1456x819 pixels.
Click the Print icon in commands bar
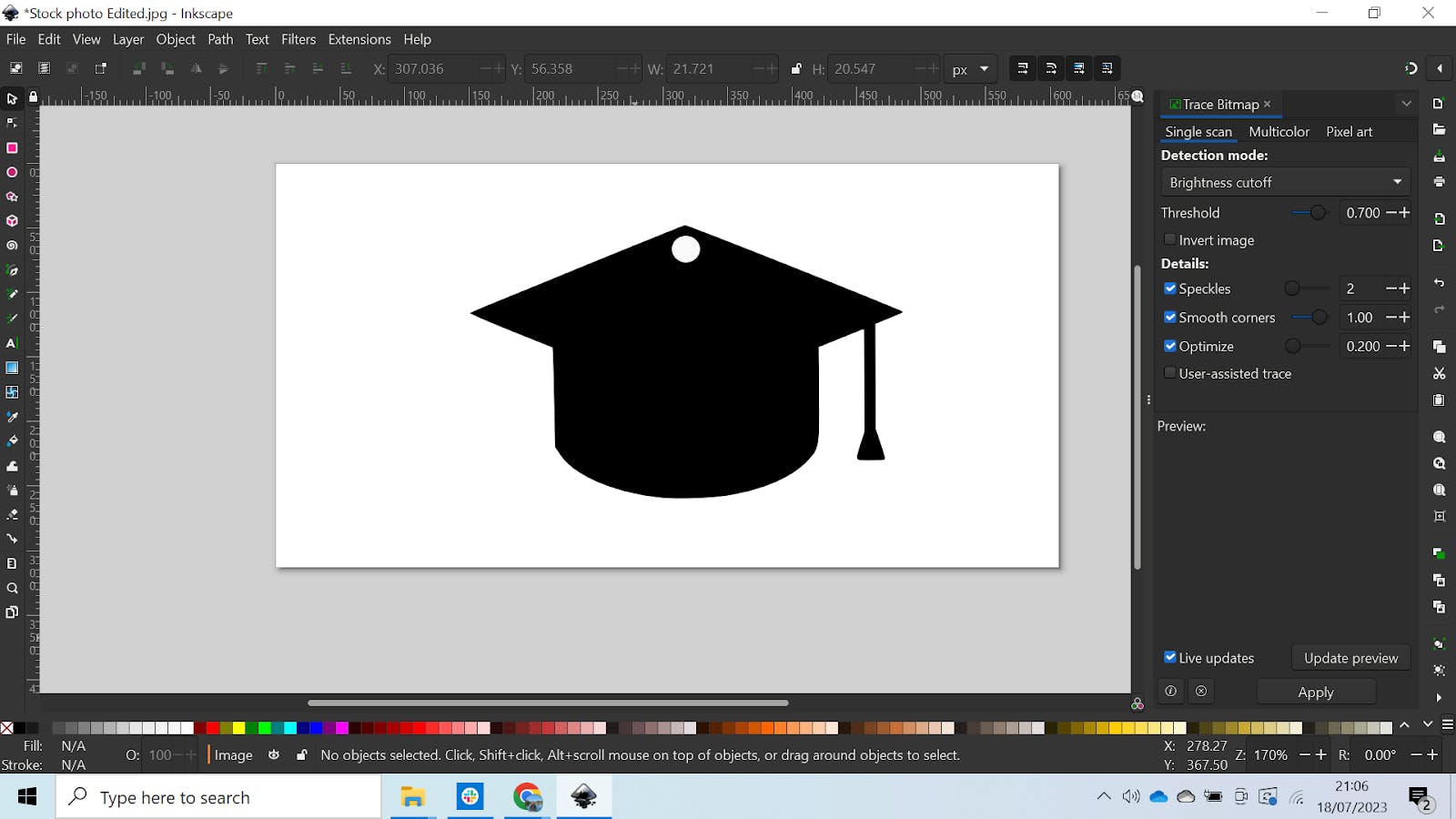[x=1439, y=182]
